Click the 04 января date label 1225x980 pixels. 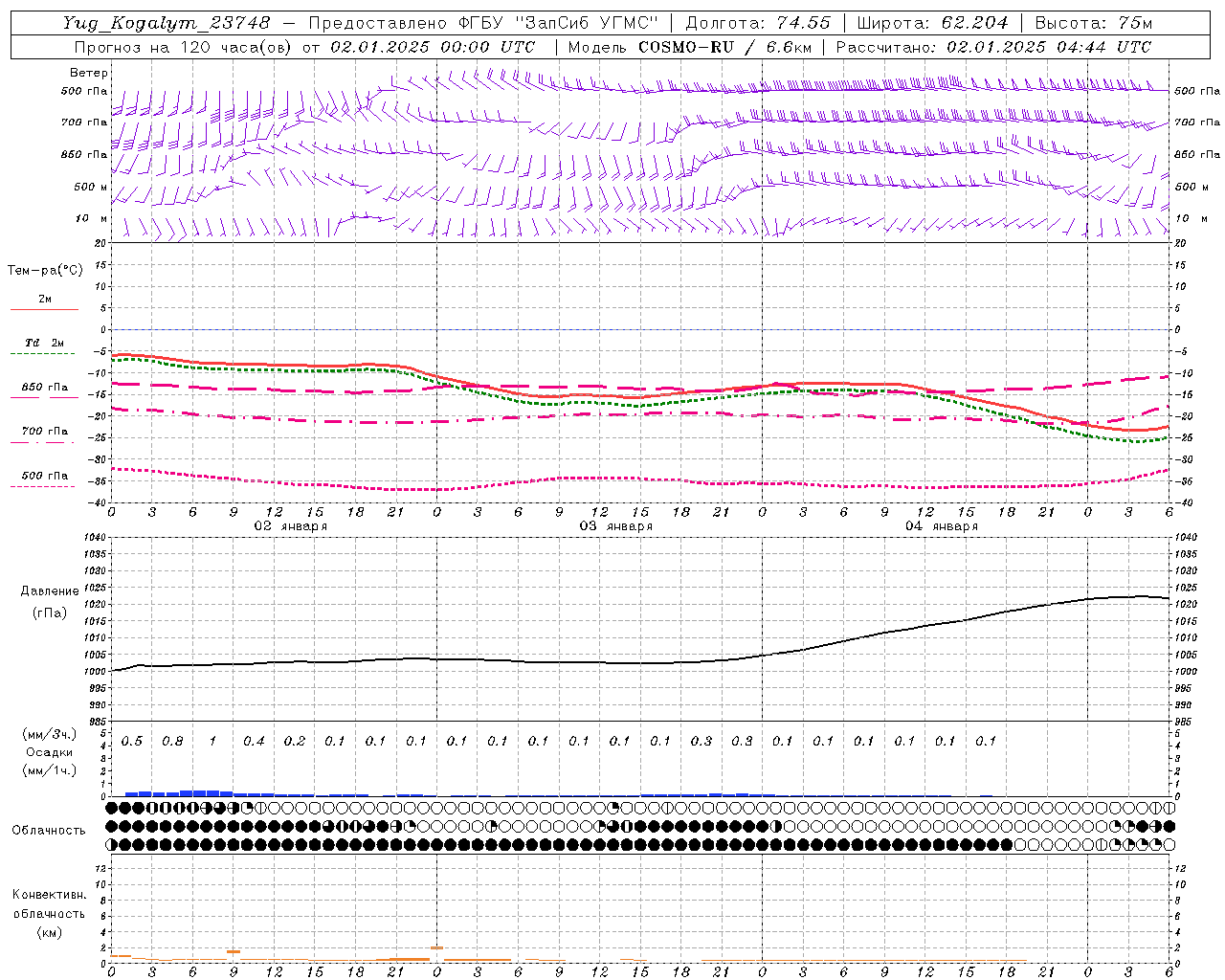coord(941,526)
